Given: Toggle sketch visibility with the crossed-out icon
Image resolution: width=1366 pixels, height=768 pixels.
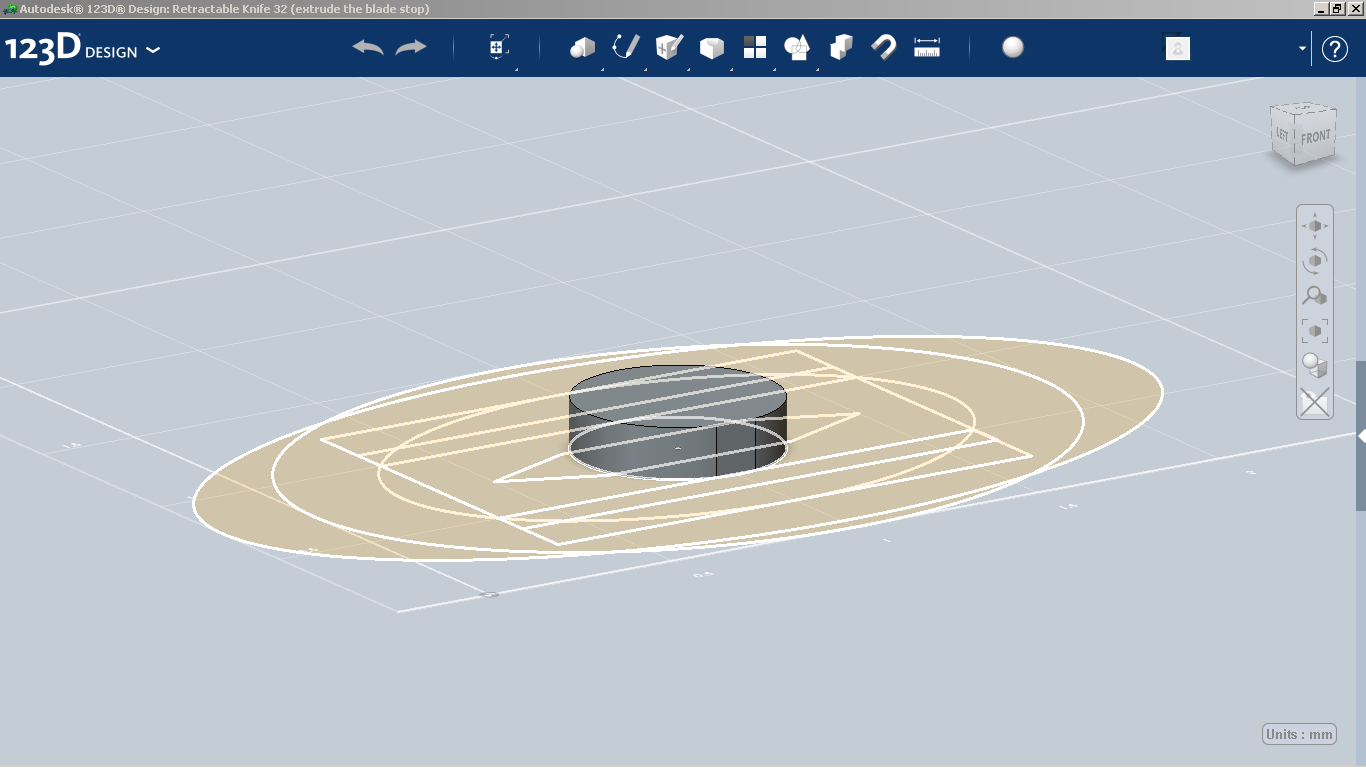Looking at the screenshot, I should pyautogui.click(x=1314, y=403).
